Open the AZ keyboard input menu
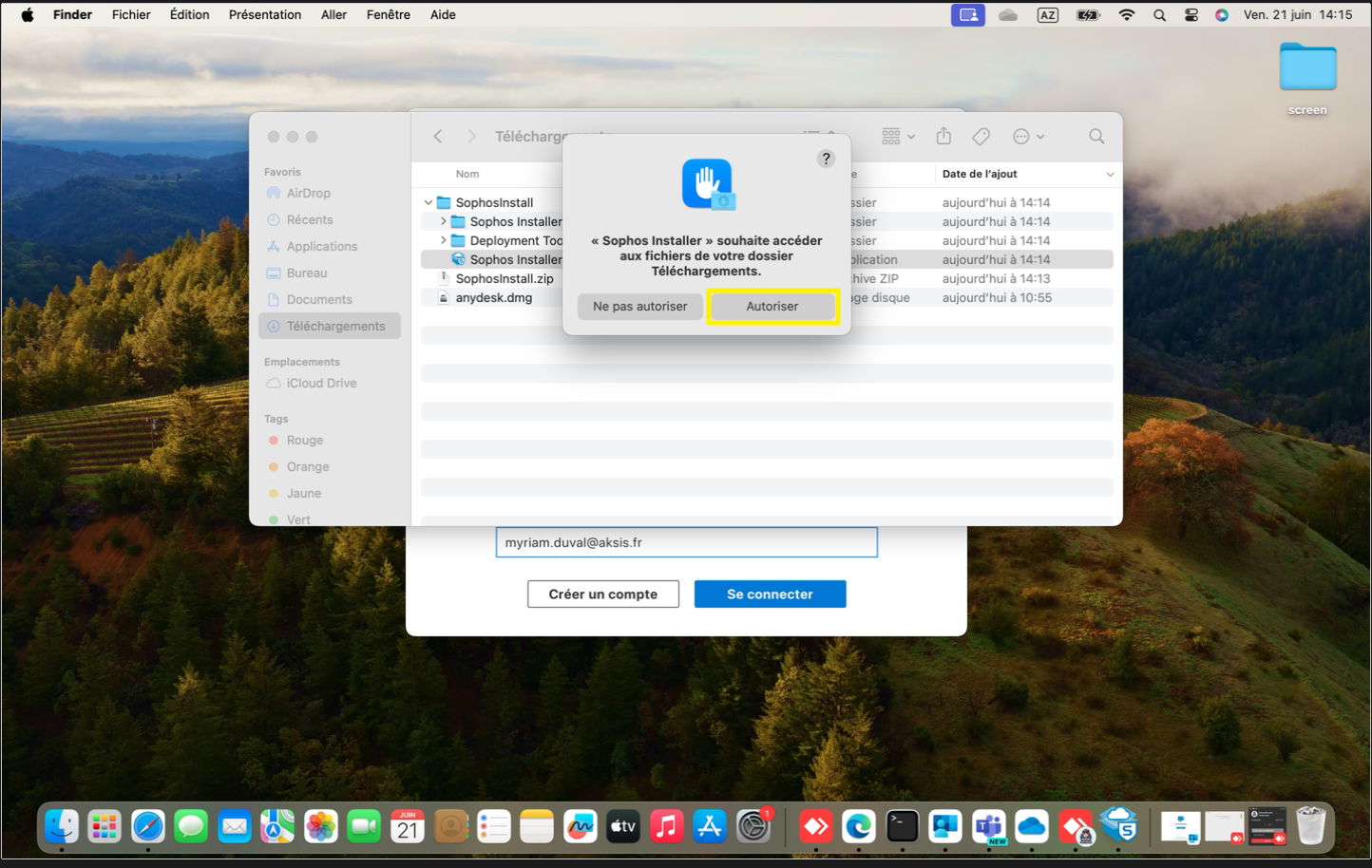This screenshot has width=1372, height=868. [x=1048, y=14]
